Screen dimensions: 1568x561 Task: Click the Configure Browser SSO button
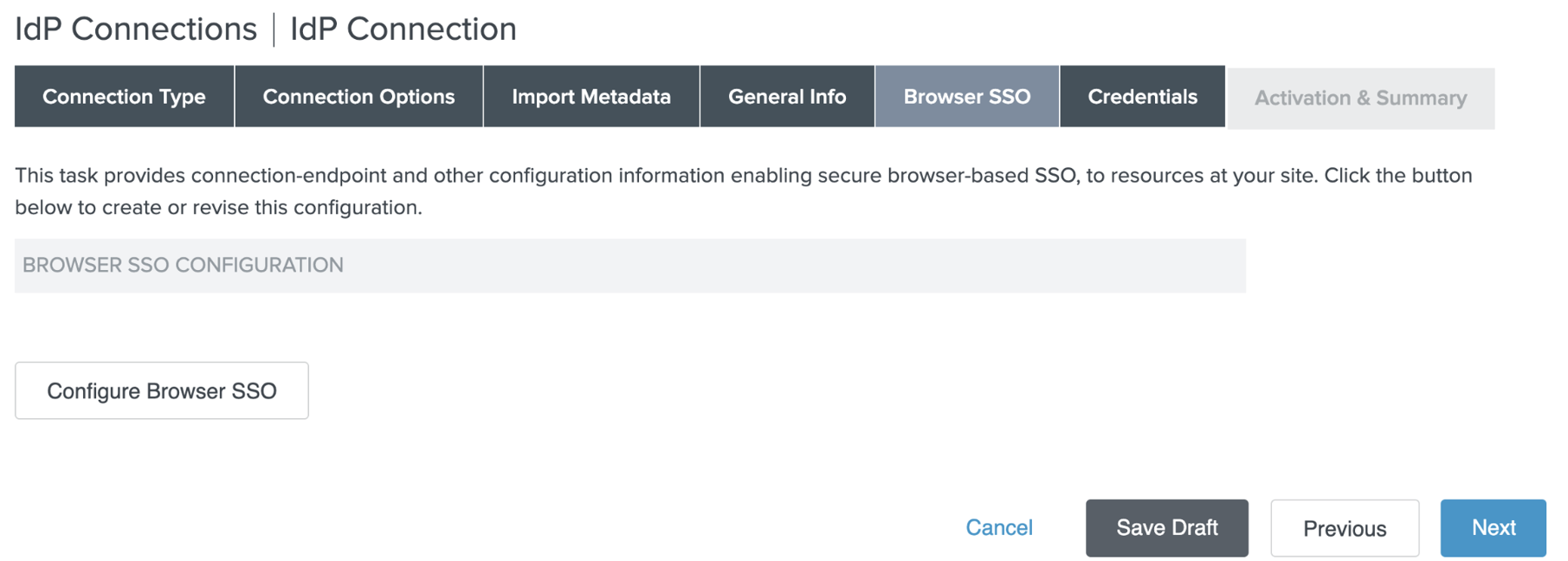click(162, 391)
